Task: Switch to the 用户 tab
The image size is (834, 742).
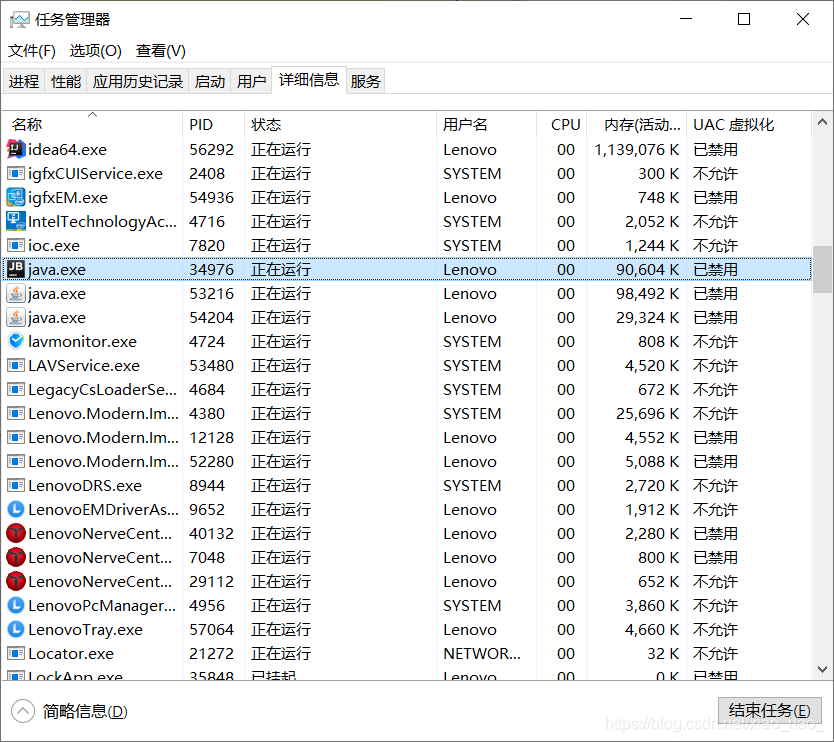Action: (x=251, y=81)
